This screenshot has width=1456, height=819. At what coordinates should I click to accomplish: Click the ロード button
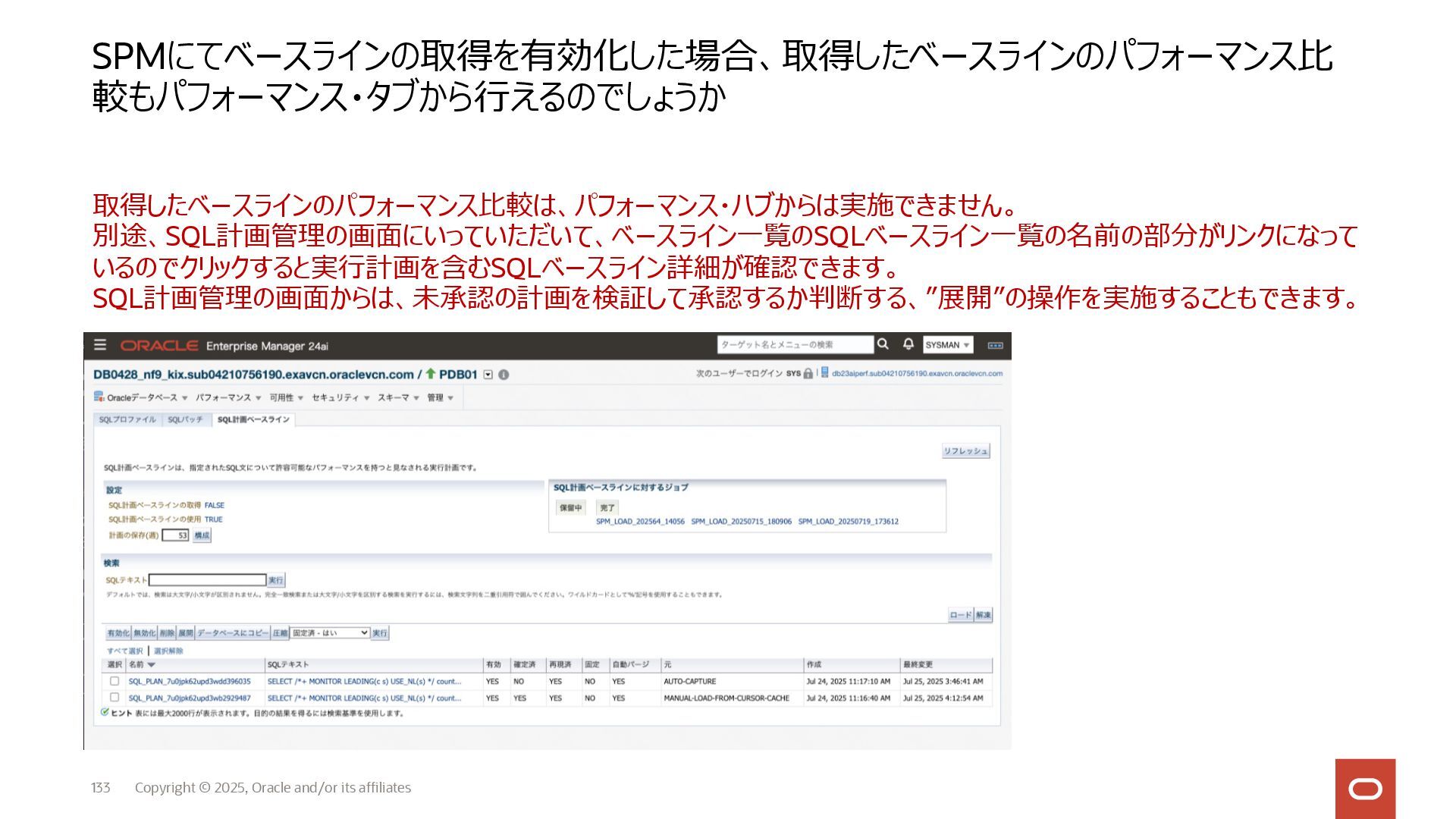tap(960, 615)
